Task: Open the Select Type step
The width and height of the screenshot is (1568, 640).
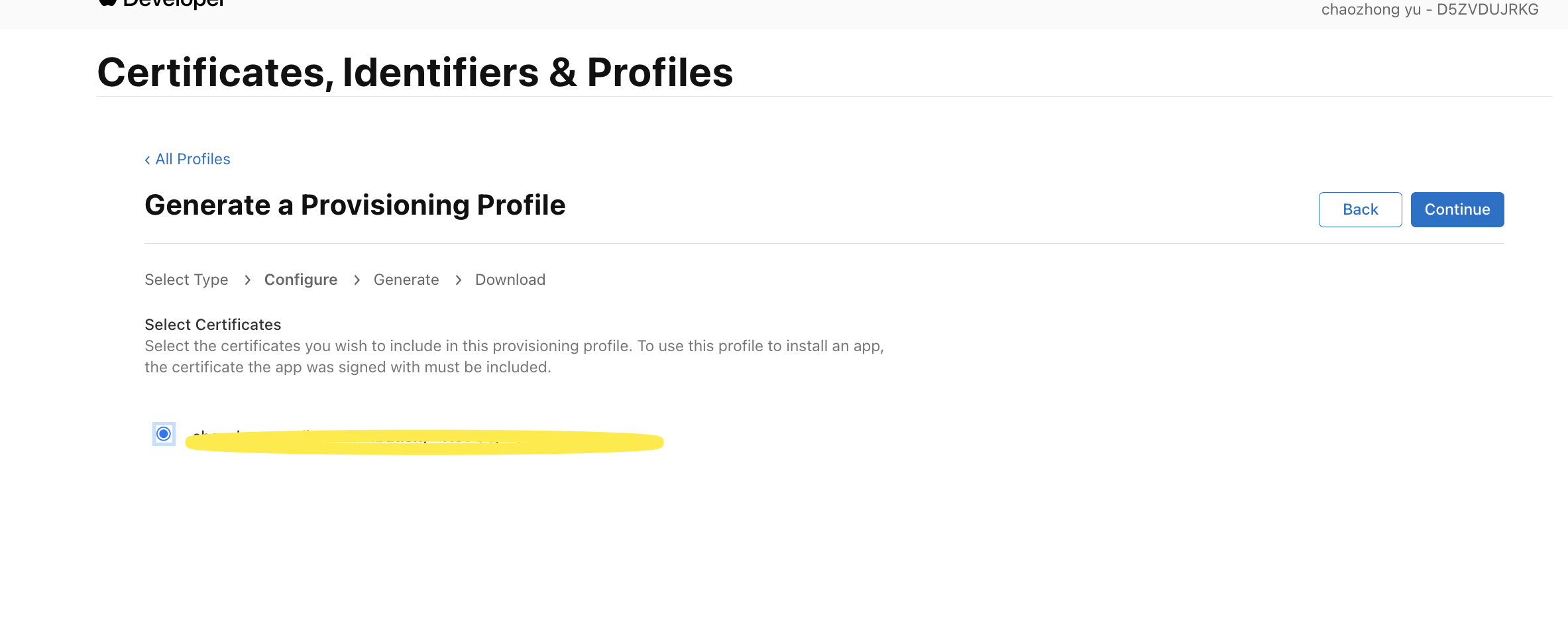Action: [186, 280]
